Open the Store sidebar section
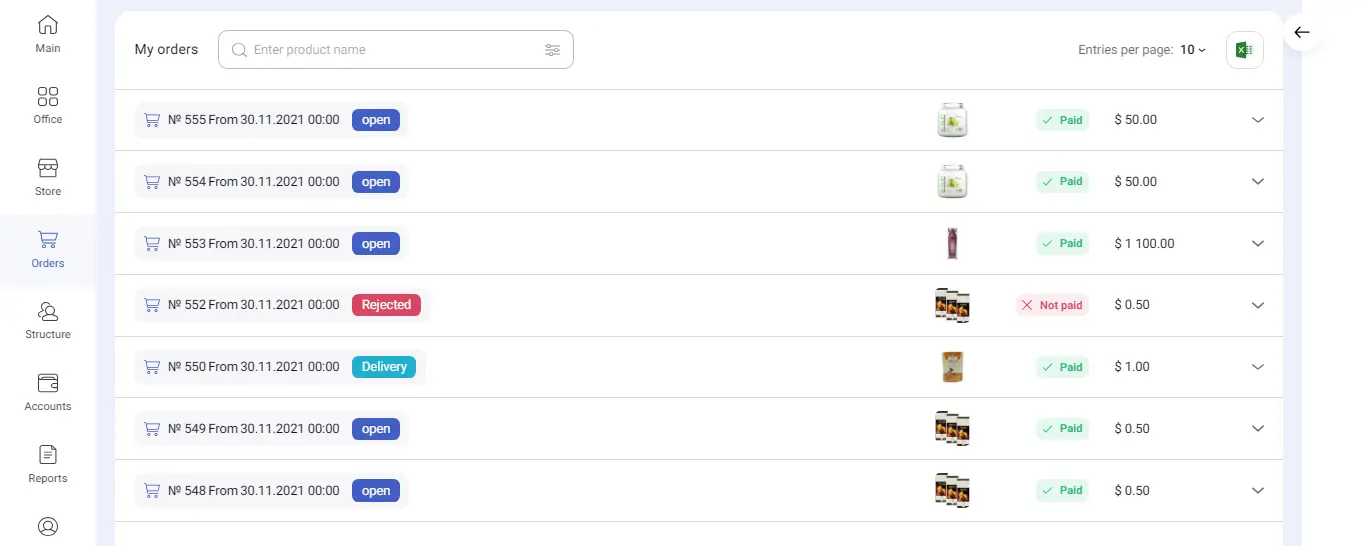The image size is (1366, 546). pyautogui.click(x=47, y=177)
